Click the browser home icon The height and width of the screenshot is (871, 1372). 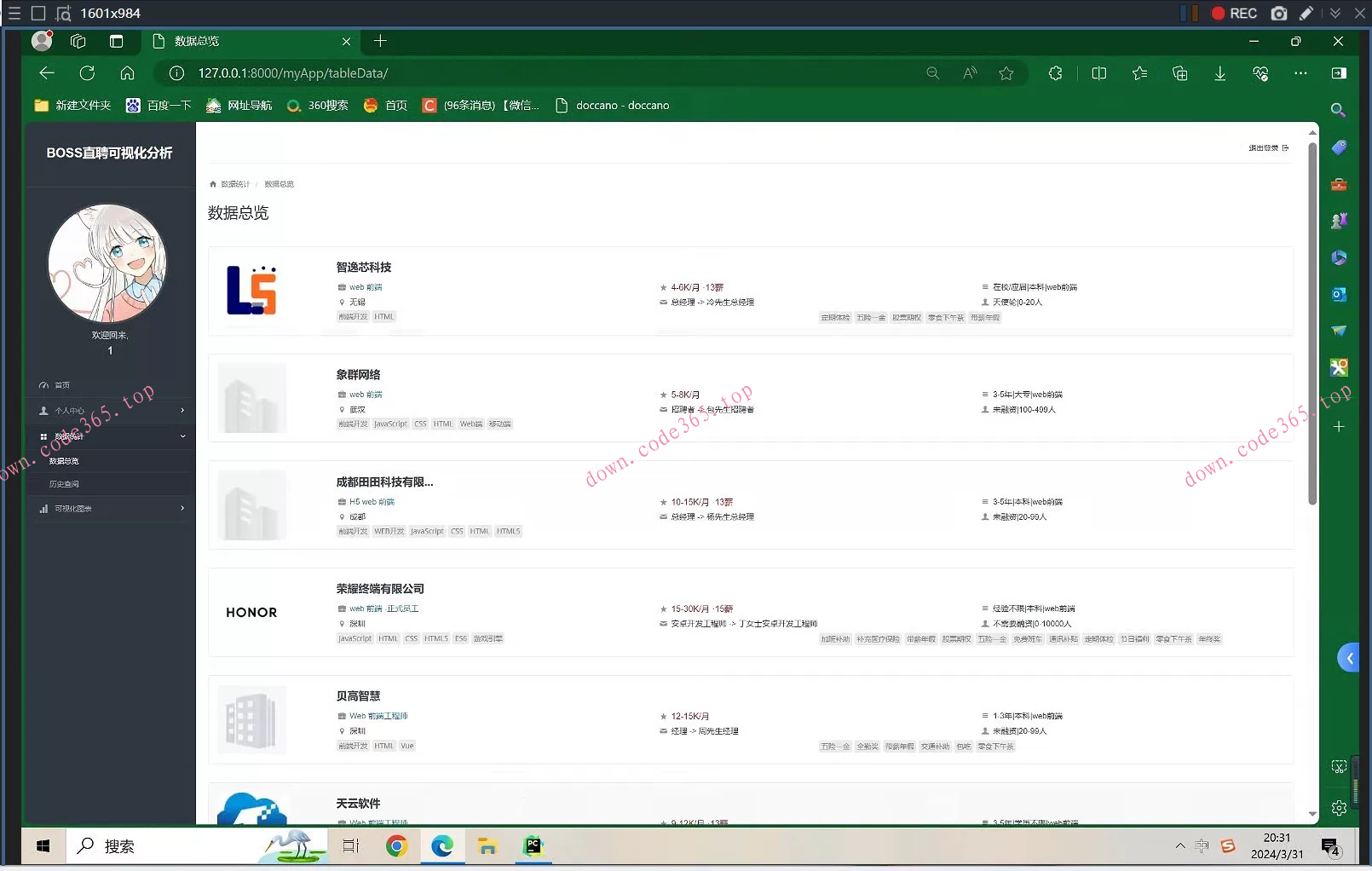pos(127,73)
